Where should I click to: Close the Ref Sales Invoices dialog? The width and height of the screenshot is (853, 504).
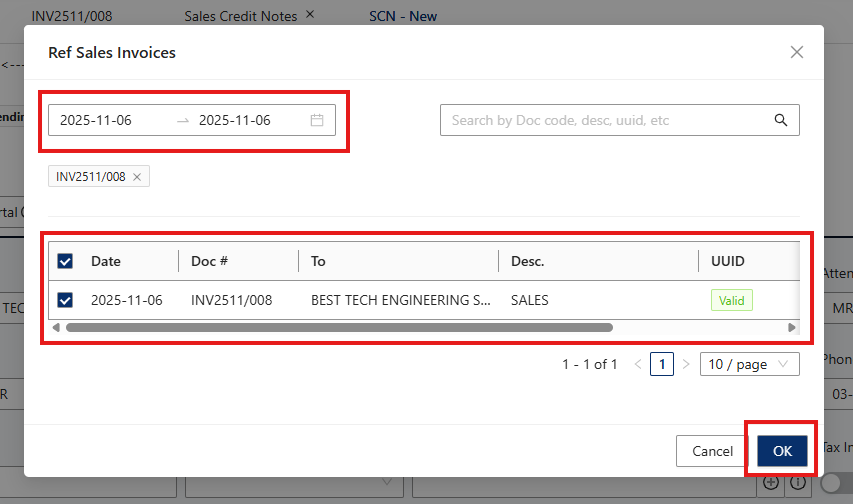(x=797, y=52)
